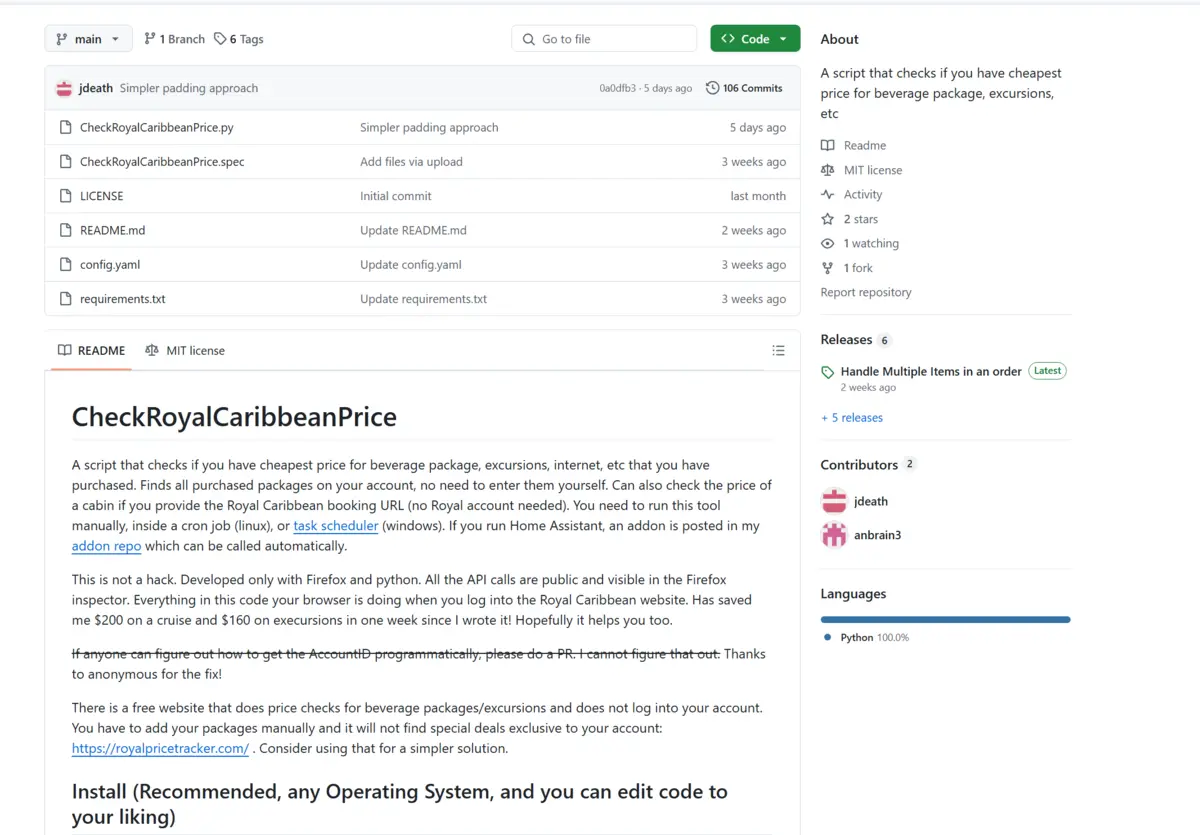View the 1 fork link
1200x835 pixels.
pos(847,268)
